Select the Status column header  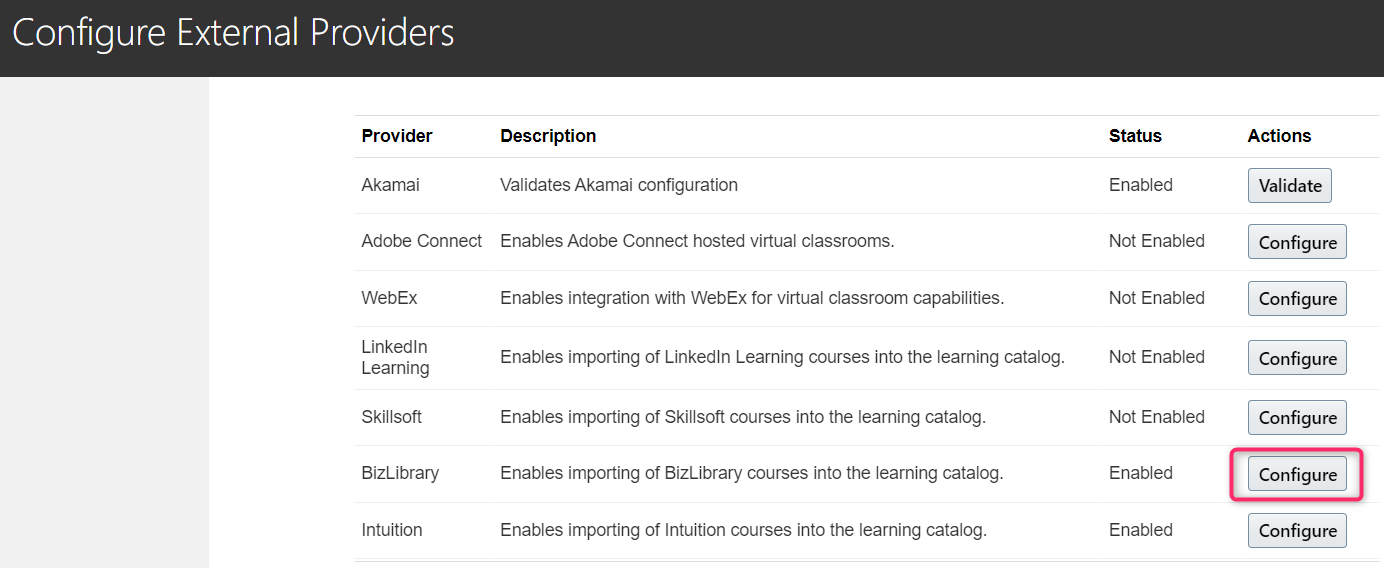pyautogui.click(x=1135, y=136)
